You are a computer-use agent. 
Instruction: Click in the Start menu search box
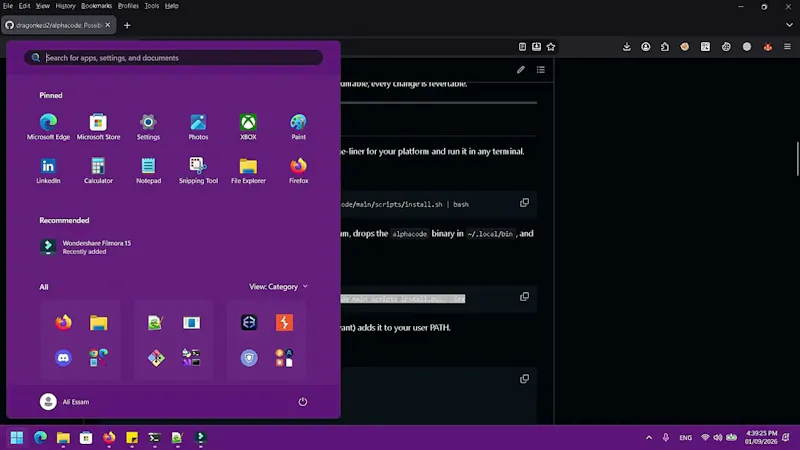173,58
